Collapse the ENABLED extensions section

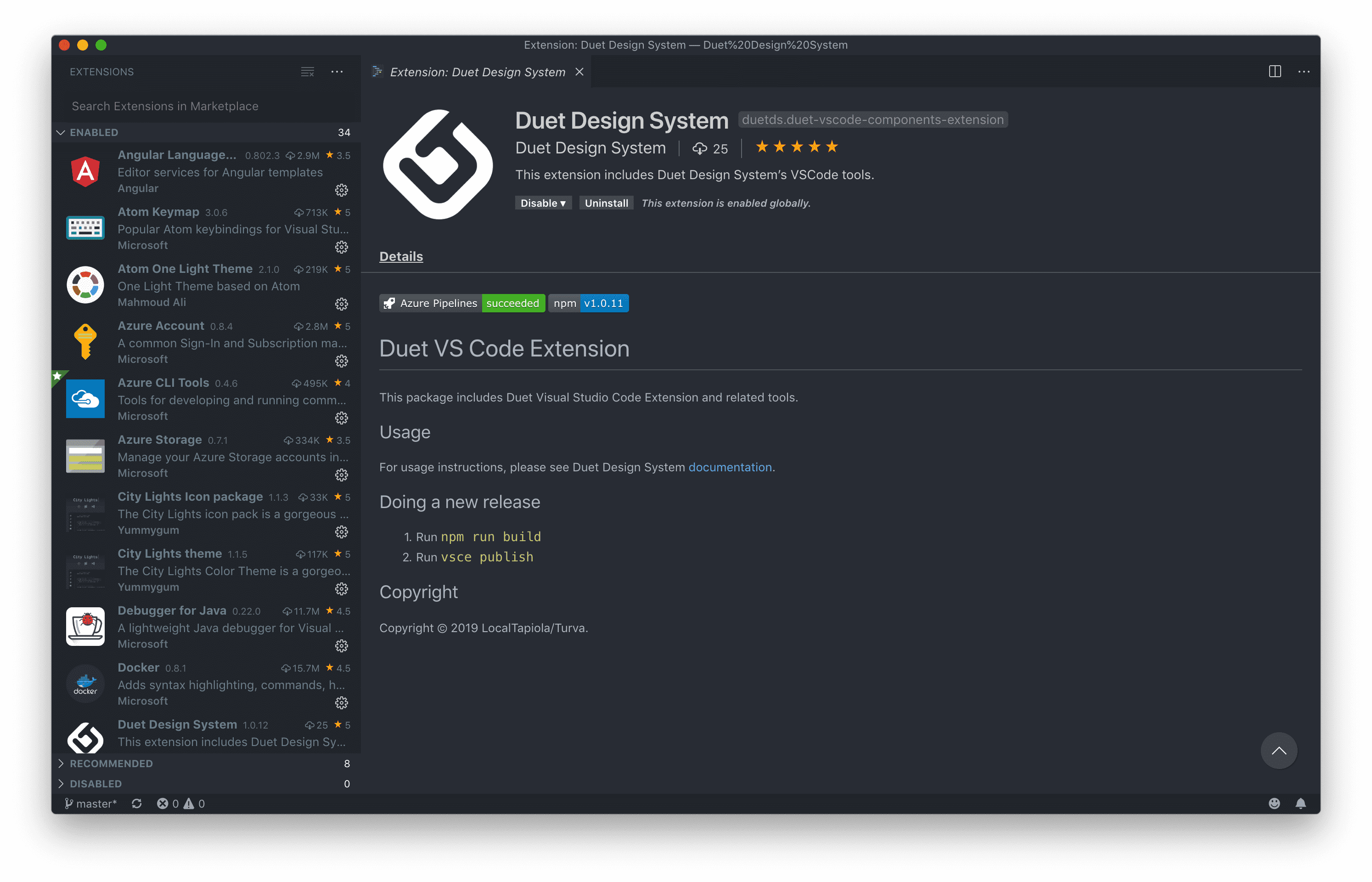(x=206, y=132)
